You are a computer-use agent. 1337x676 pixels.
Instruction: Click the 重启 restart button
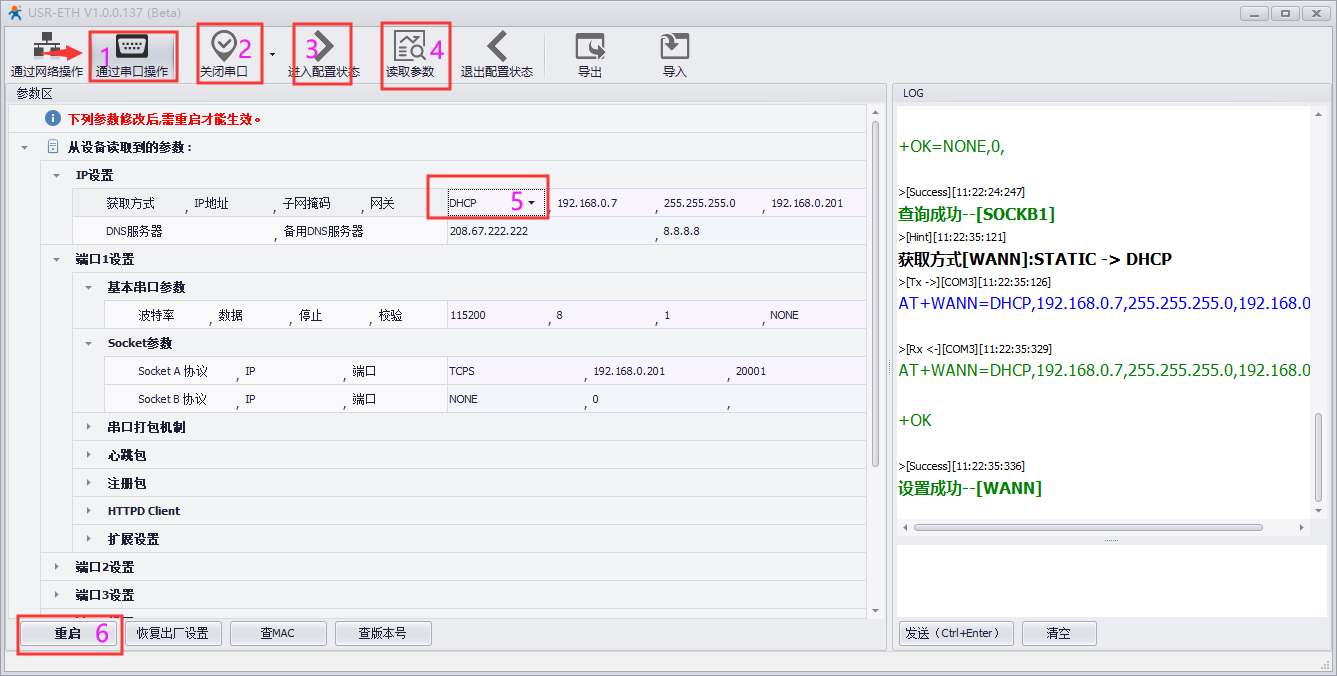click(x=68, y=633)
